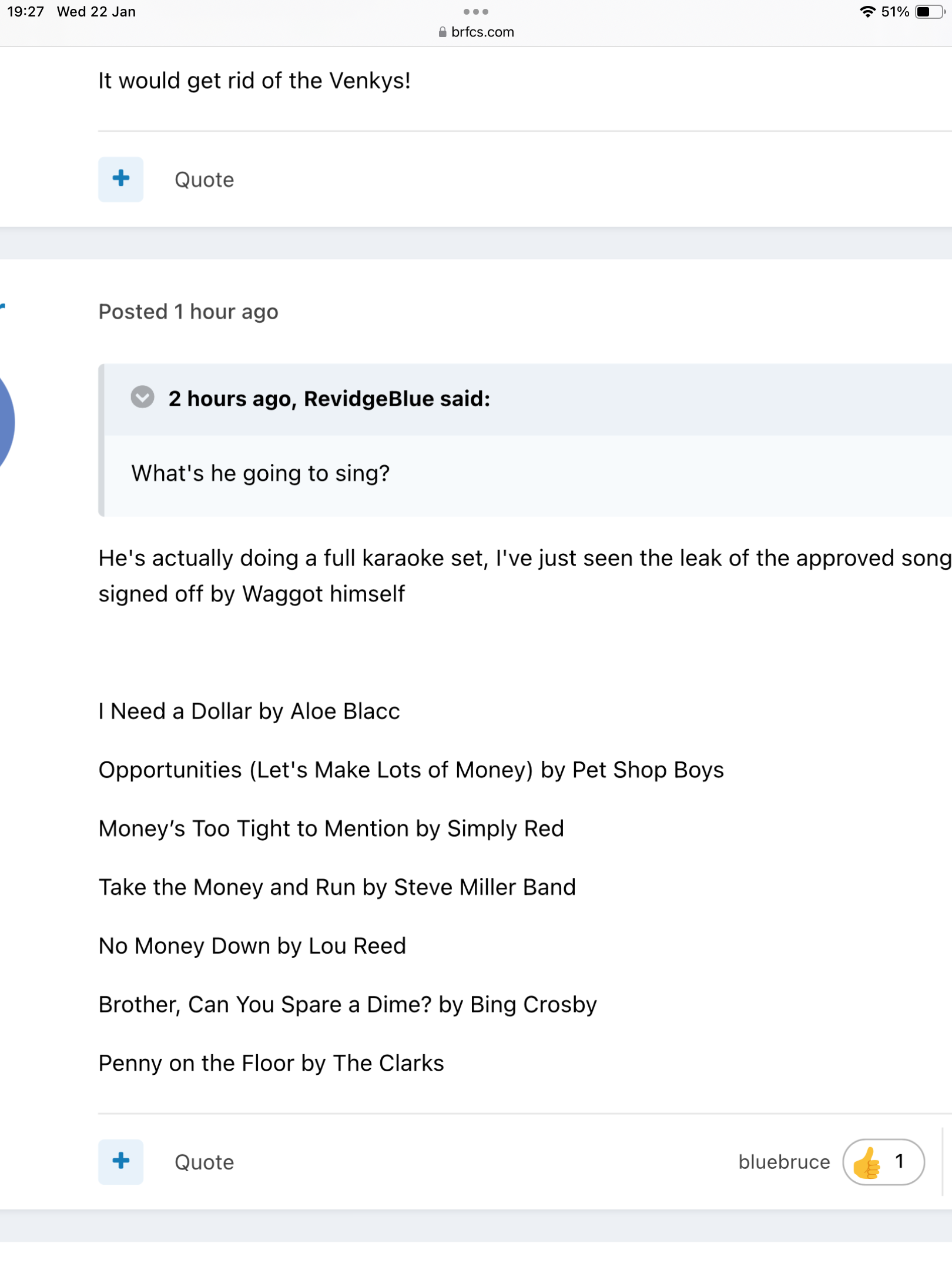The image size is (952, 1270).
Task: Click bluebruce in the reactions area
Action: pyautogui.click(x=783, y=1162)
